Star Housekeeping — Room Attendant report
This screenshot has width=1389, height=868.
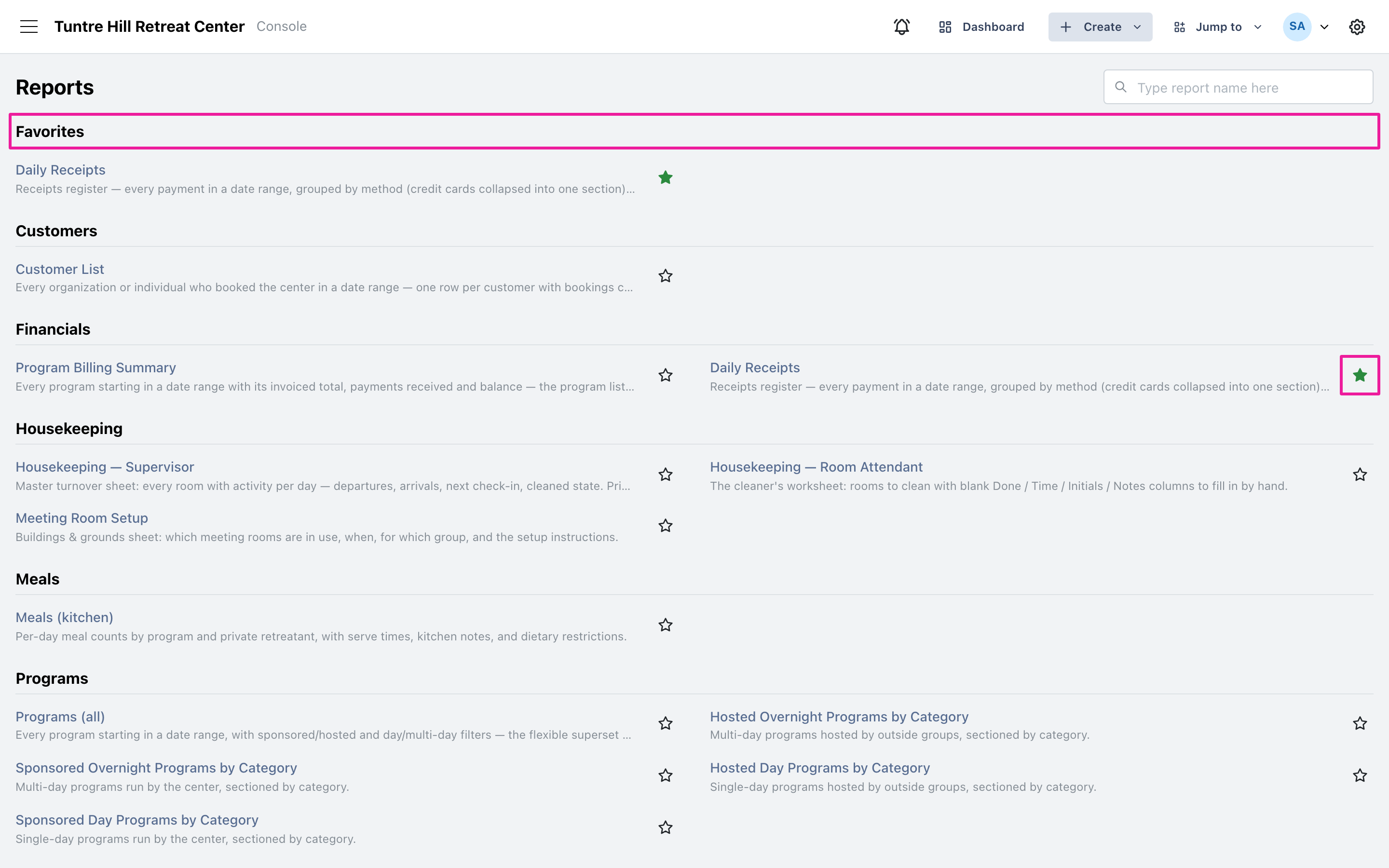[x=1360, y=475]
